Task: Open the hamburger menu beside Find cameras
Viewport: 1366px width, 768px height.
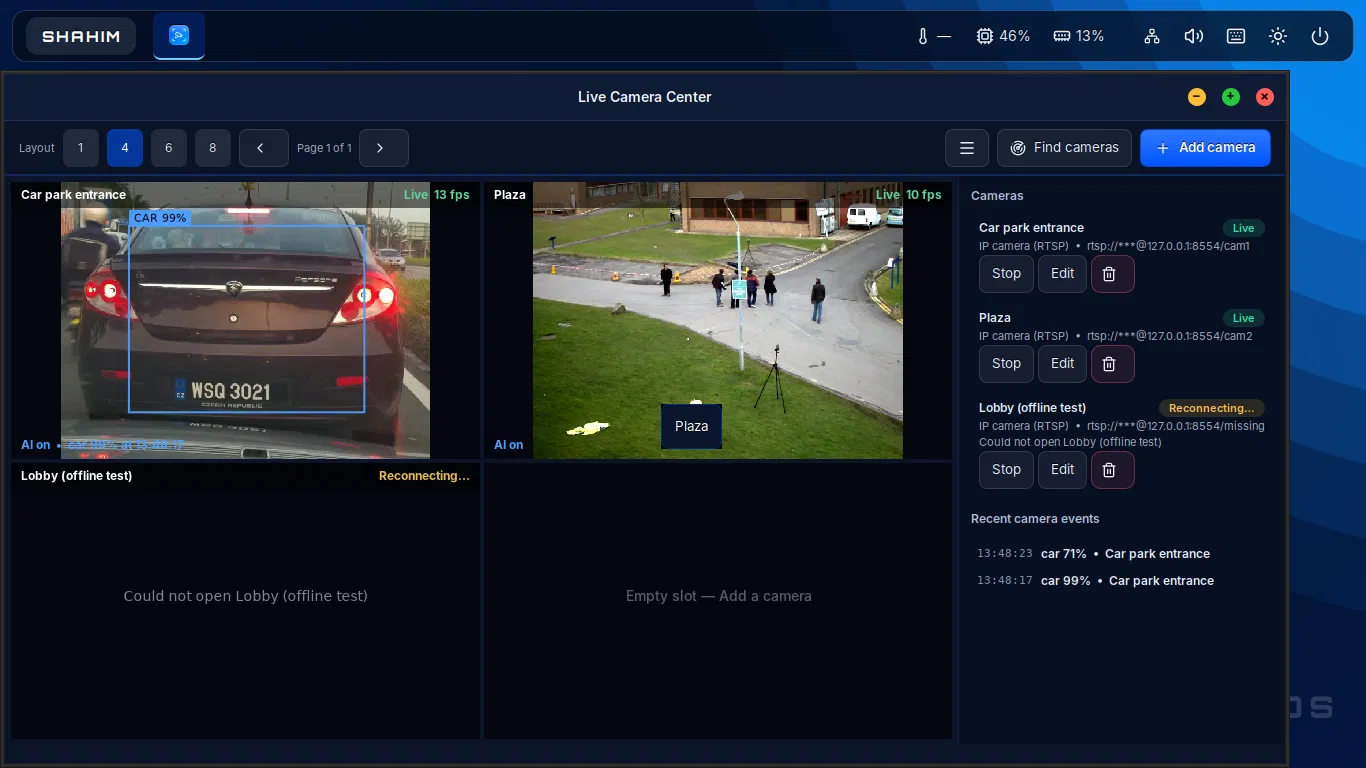Action: (967, 148)
